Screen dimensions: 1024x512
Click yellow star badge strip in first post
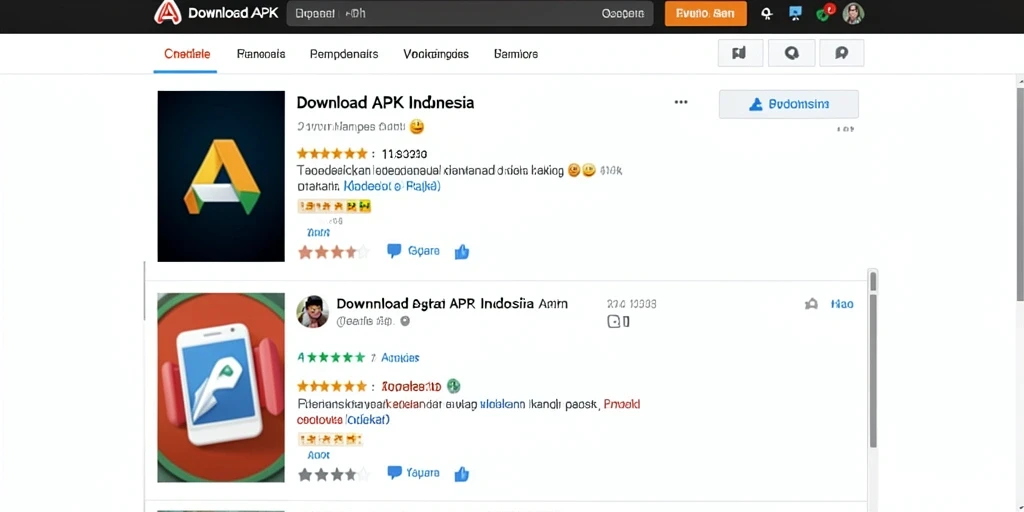[x=334, y=206]
